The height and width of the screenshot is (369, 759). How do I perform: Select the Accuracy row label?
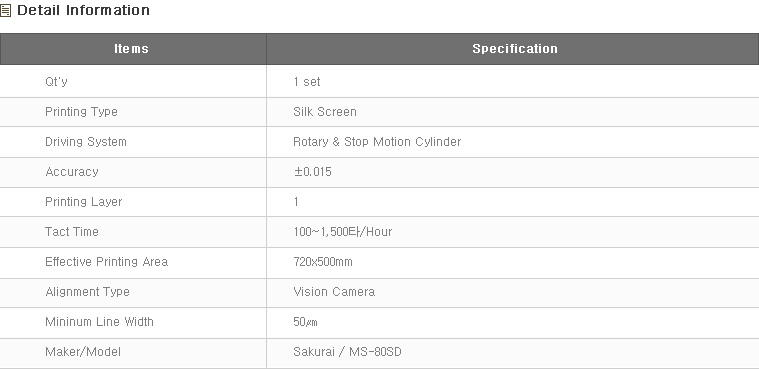click(x=72, y=172)
